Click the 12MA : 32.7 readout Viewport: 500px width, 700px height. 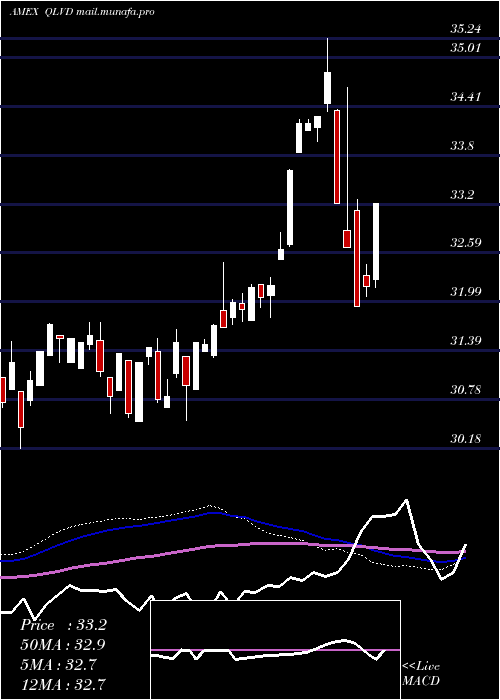[x=63, y=684]
